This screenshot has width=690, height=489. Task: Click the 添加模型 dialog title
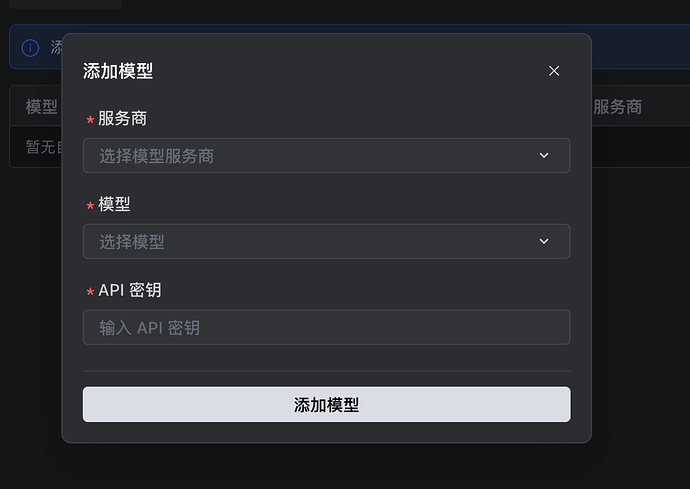118,71
